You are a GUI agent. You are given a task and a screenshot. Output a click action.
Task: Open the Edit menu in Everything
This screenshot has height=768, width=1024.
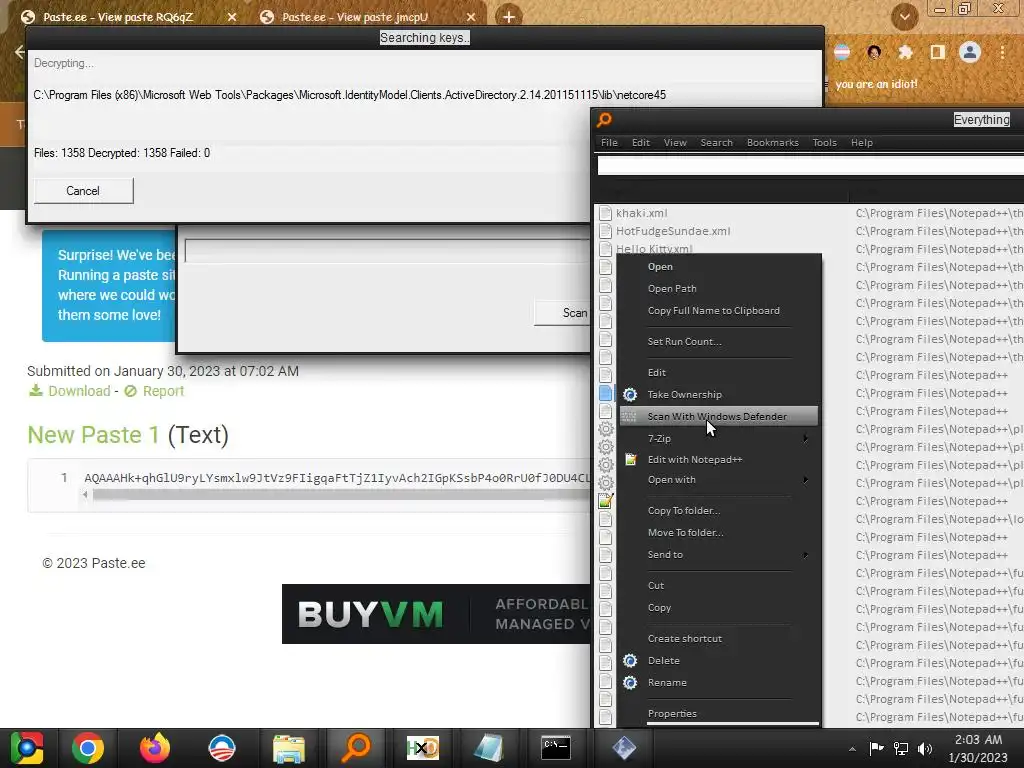click(x=641, y=142)
